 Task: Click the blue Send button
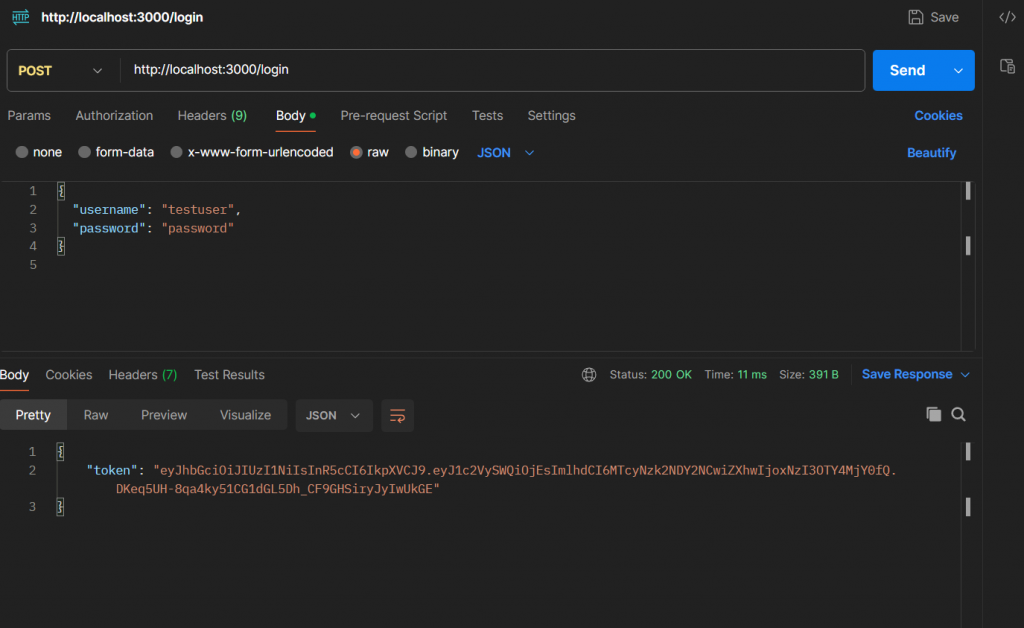pyautogui.click(x=907, y=71)
